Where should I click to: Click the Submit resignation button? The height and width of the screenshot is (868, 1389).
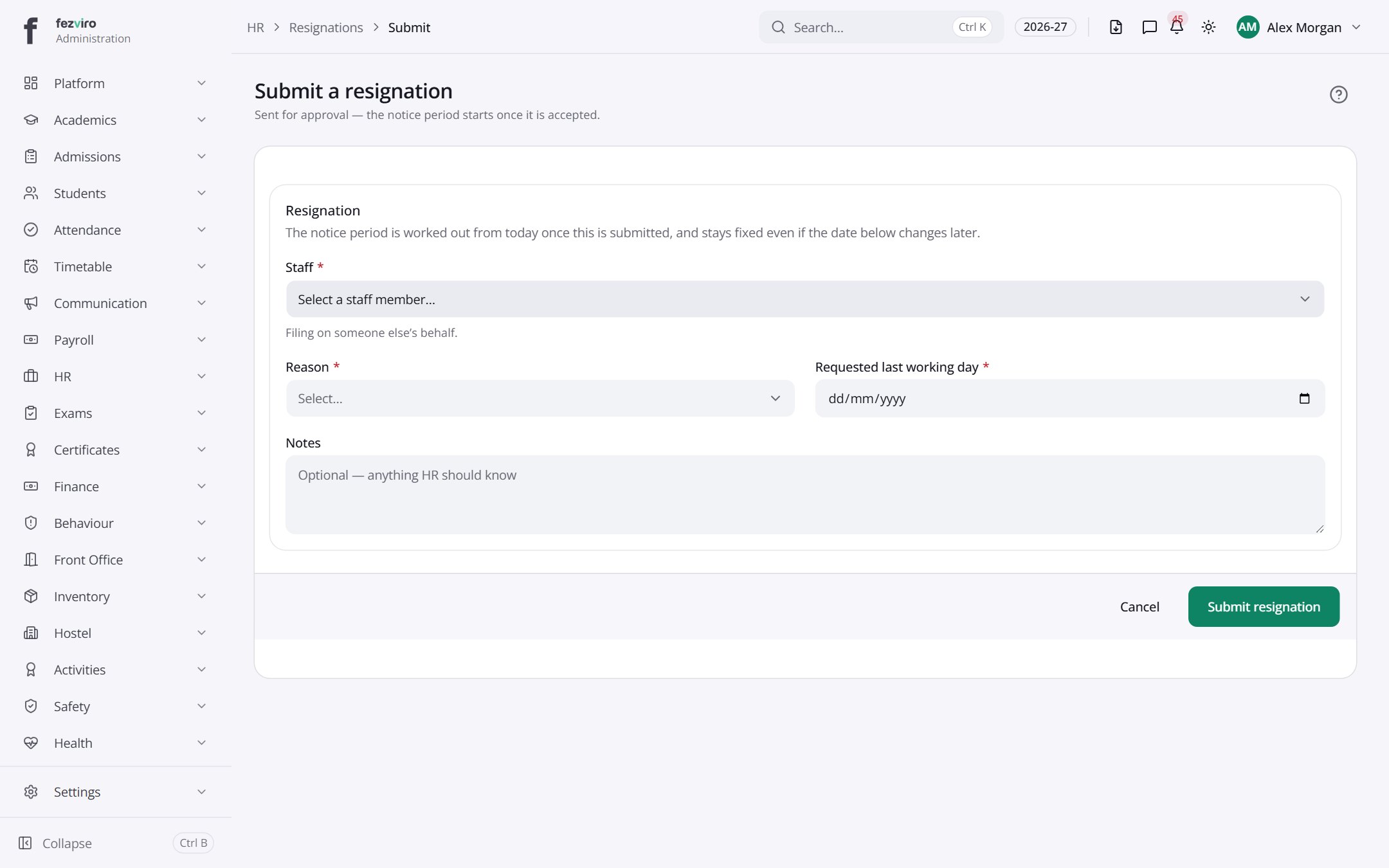point(1264,606)
